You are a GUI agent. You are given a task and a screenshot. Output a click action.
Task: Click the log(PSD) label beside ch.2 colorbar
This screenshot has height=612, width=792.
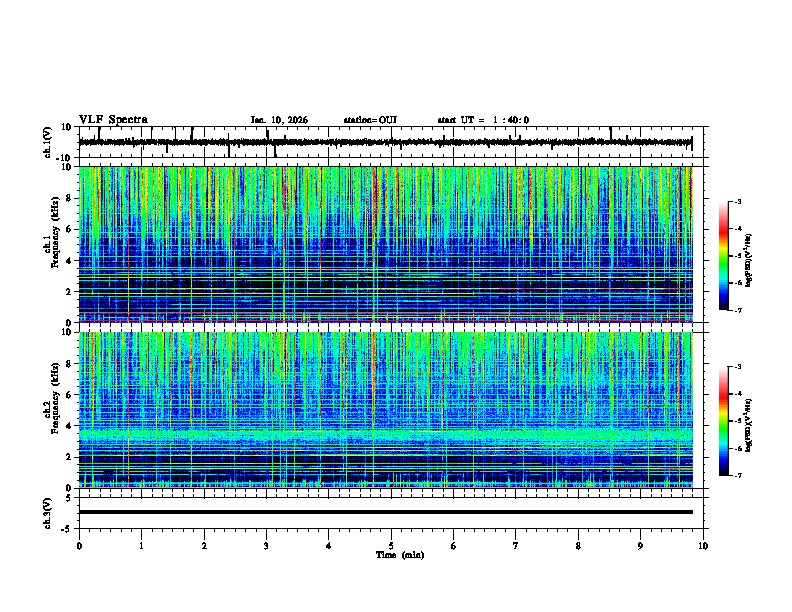[x=748, y=425]
